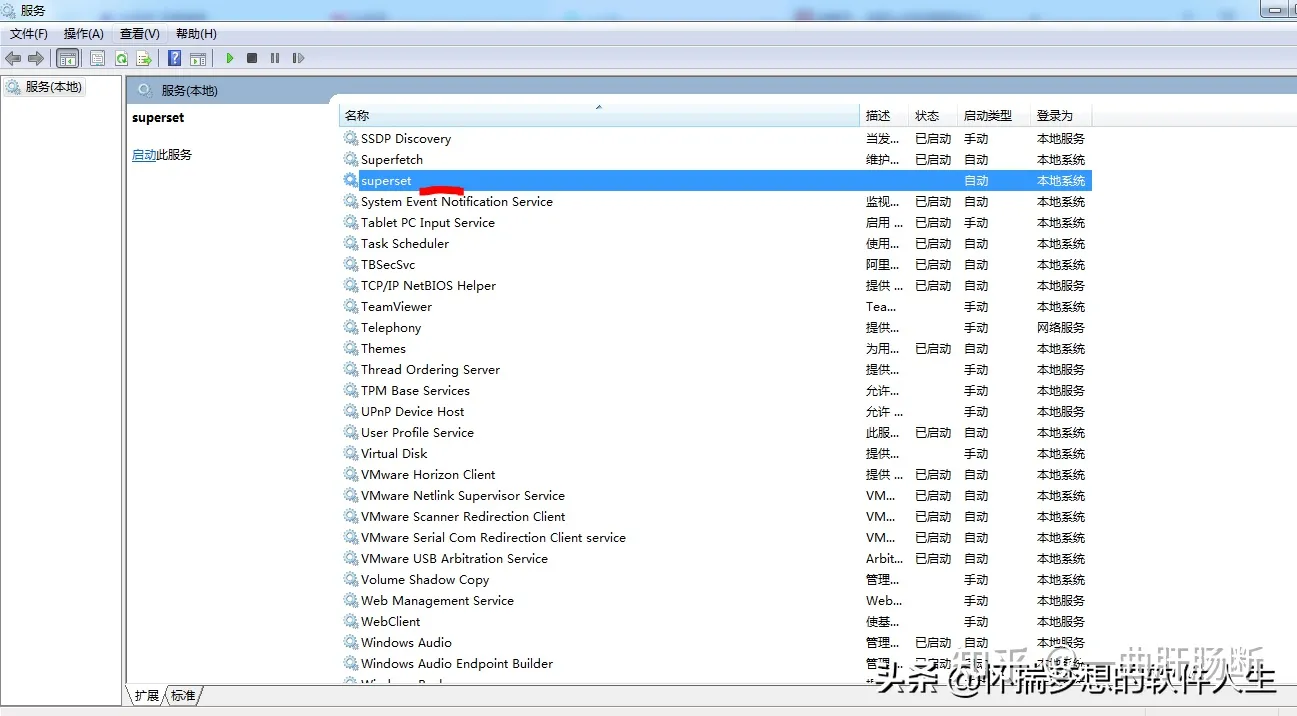Screen dimensions: 1297x716
Task: Sort list by 名称 column header
Action: (x=357, y=116)
